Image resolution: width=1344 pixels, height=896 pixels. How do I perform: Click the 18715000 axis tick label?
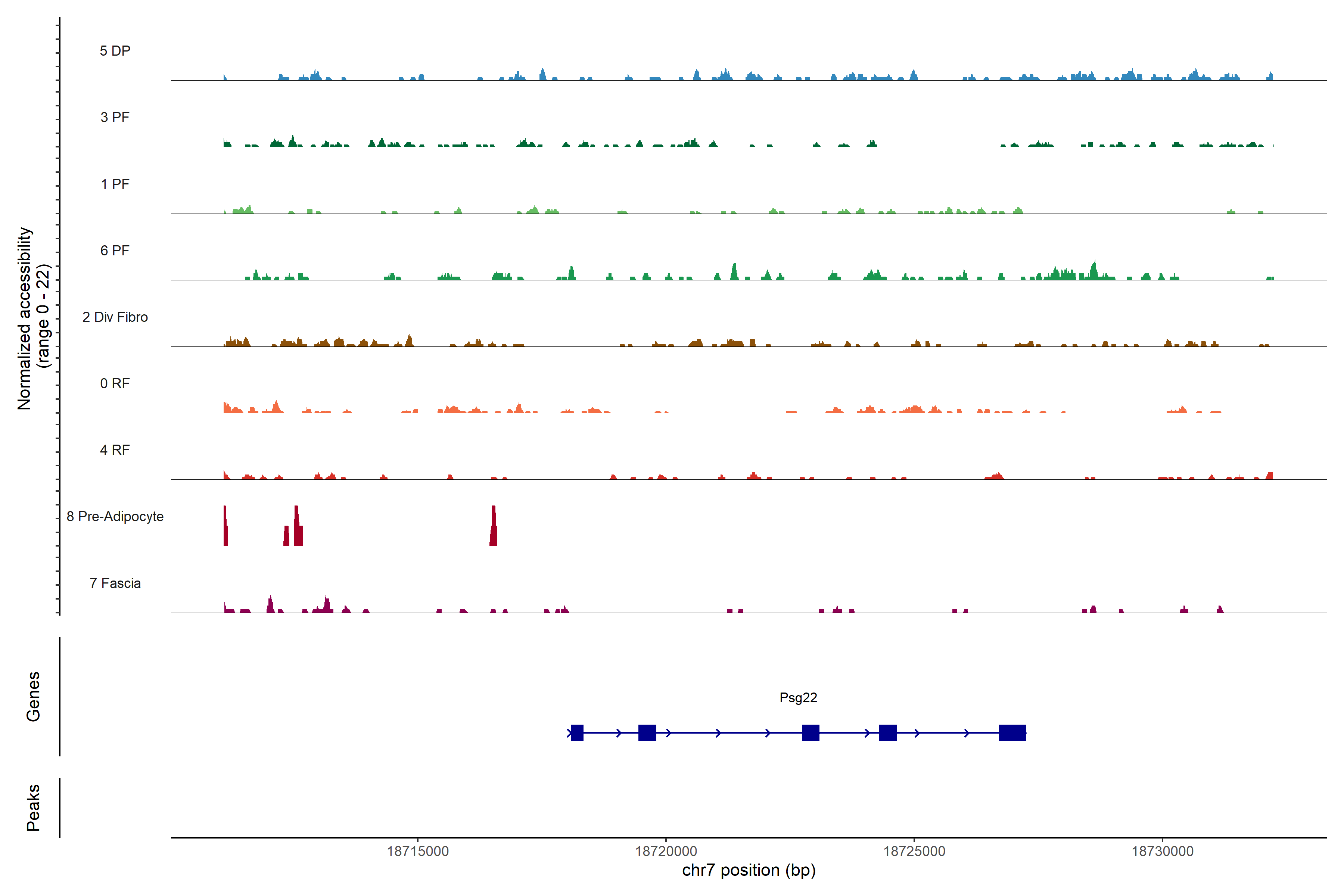point(418,852)
